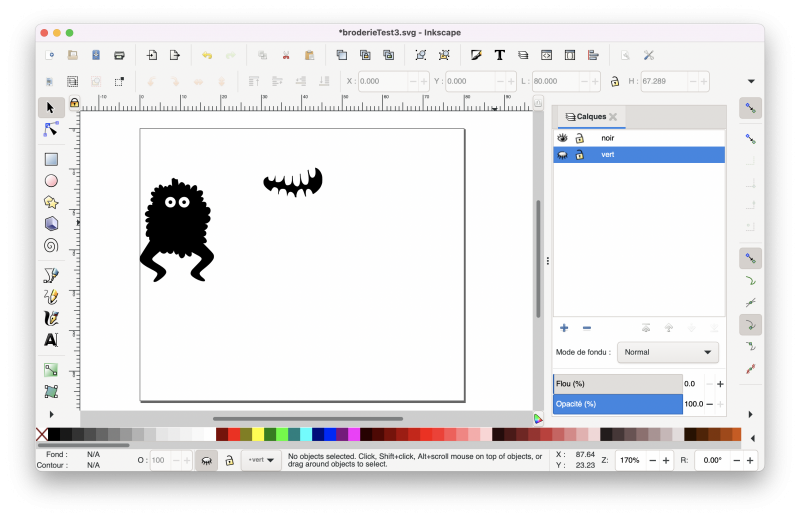Open the Mode de fondu dropdown
This screenshot has width=800, height=518.
point(668,352)
